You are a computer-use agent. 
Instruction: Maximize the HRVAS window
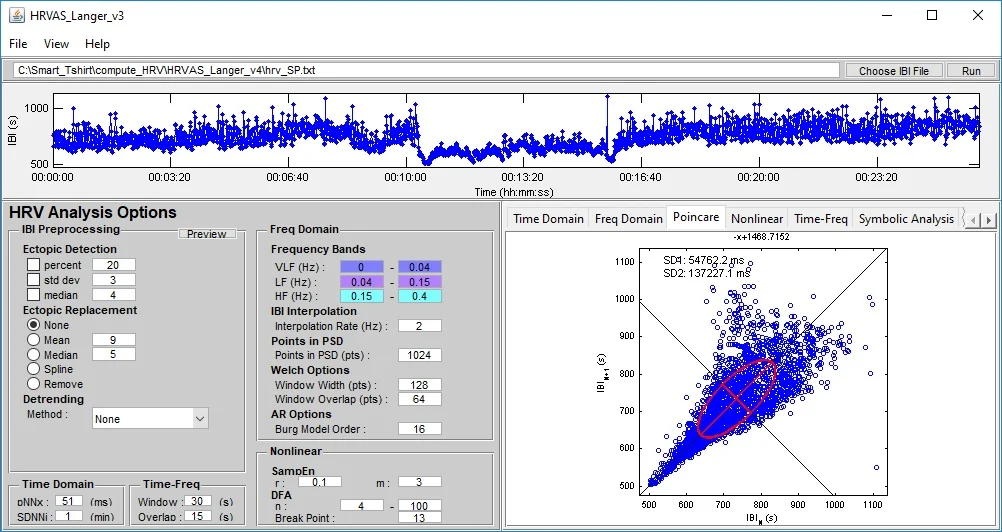(932, 15)
